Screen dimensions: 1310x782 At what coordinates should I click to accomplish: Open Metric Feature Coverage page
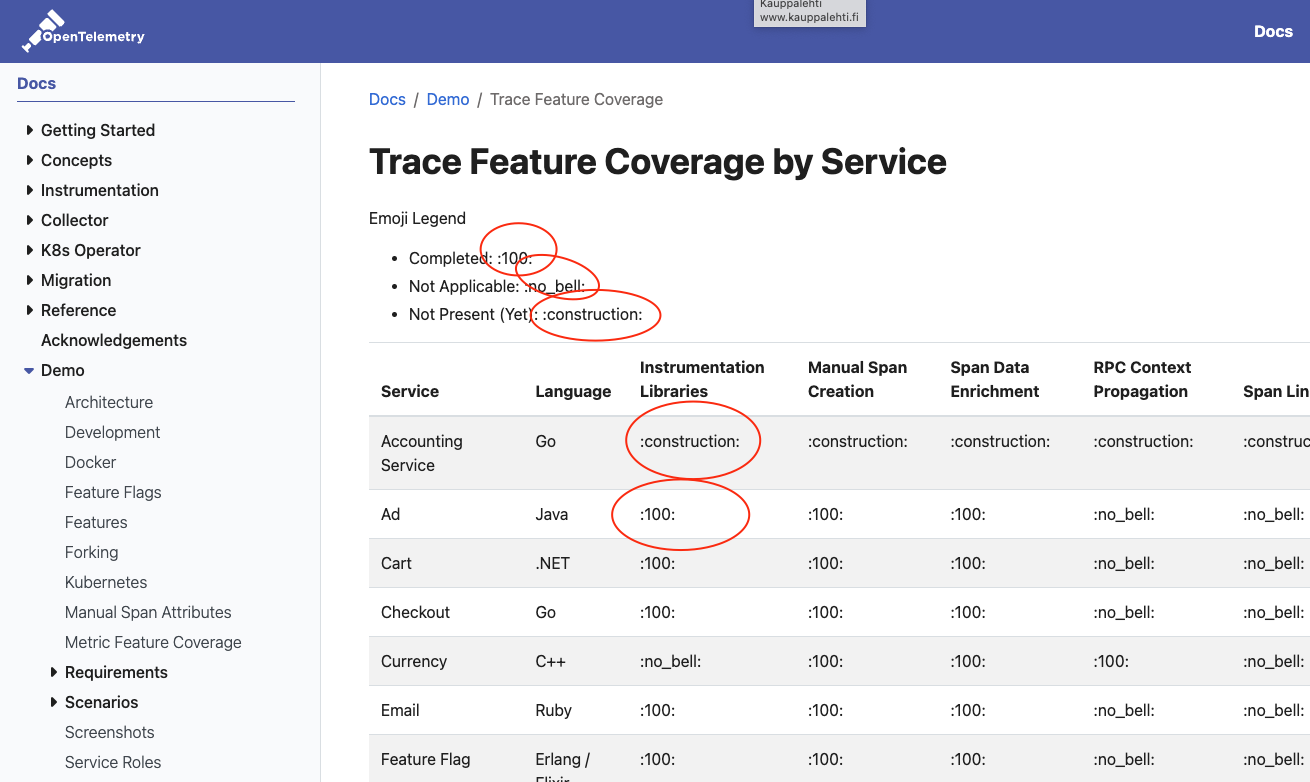[x=153, y=642]
